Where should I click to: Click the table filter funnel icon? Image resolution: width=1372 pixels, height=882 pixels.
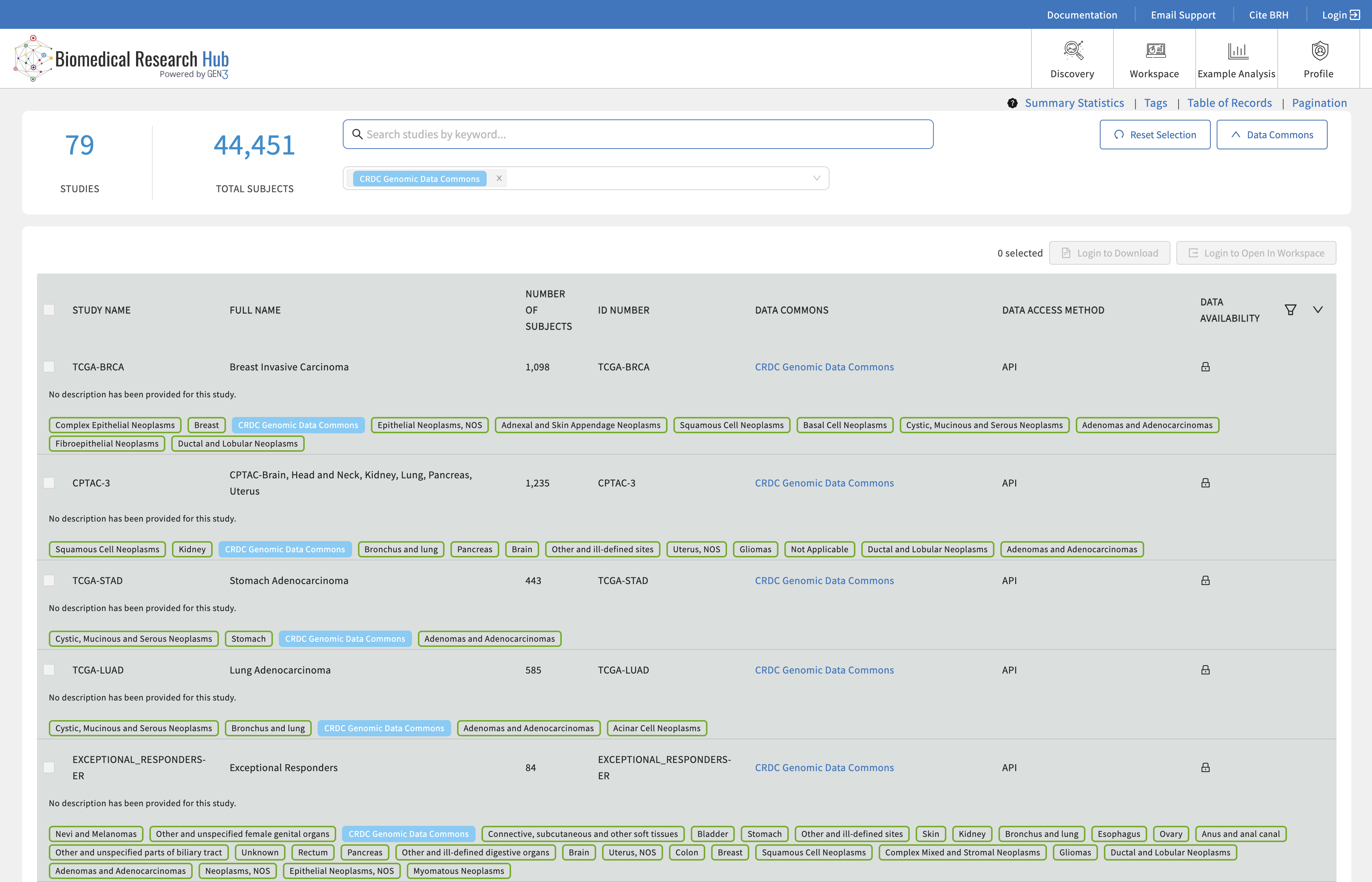click(x=1290, y=310)
